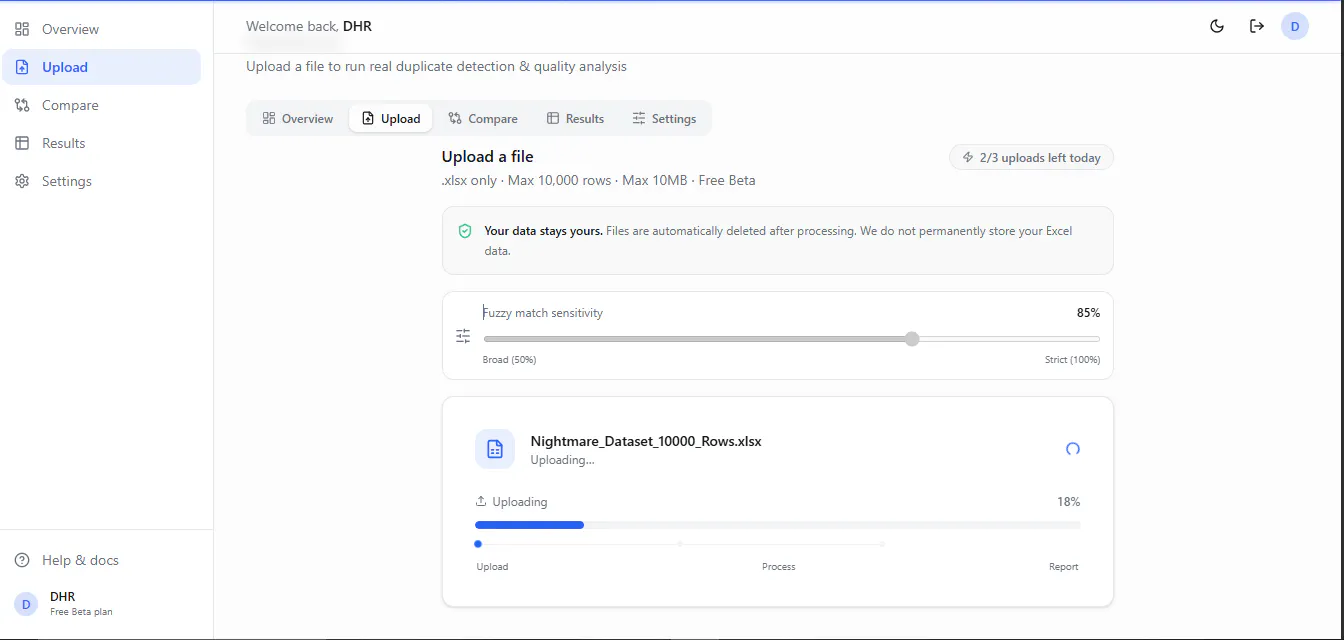Viewport: 1344px width, 640px height.
Task: Click the sidebar Upload file icon
Action: point(22,67)
